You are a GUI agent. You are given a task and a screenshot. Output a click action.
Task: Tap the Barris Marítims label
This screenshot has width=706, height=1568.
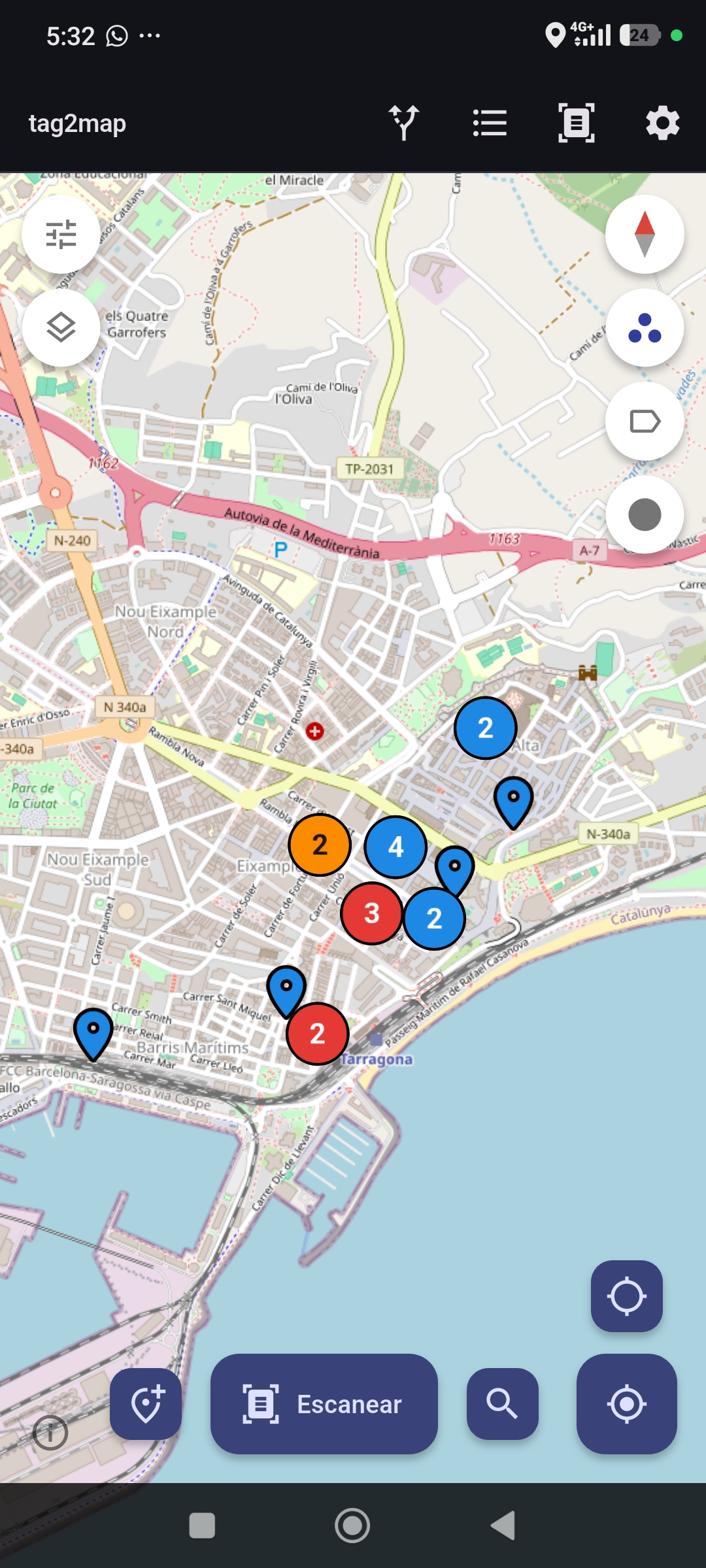tap(193, 1047)
